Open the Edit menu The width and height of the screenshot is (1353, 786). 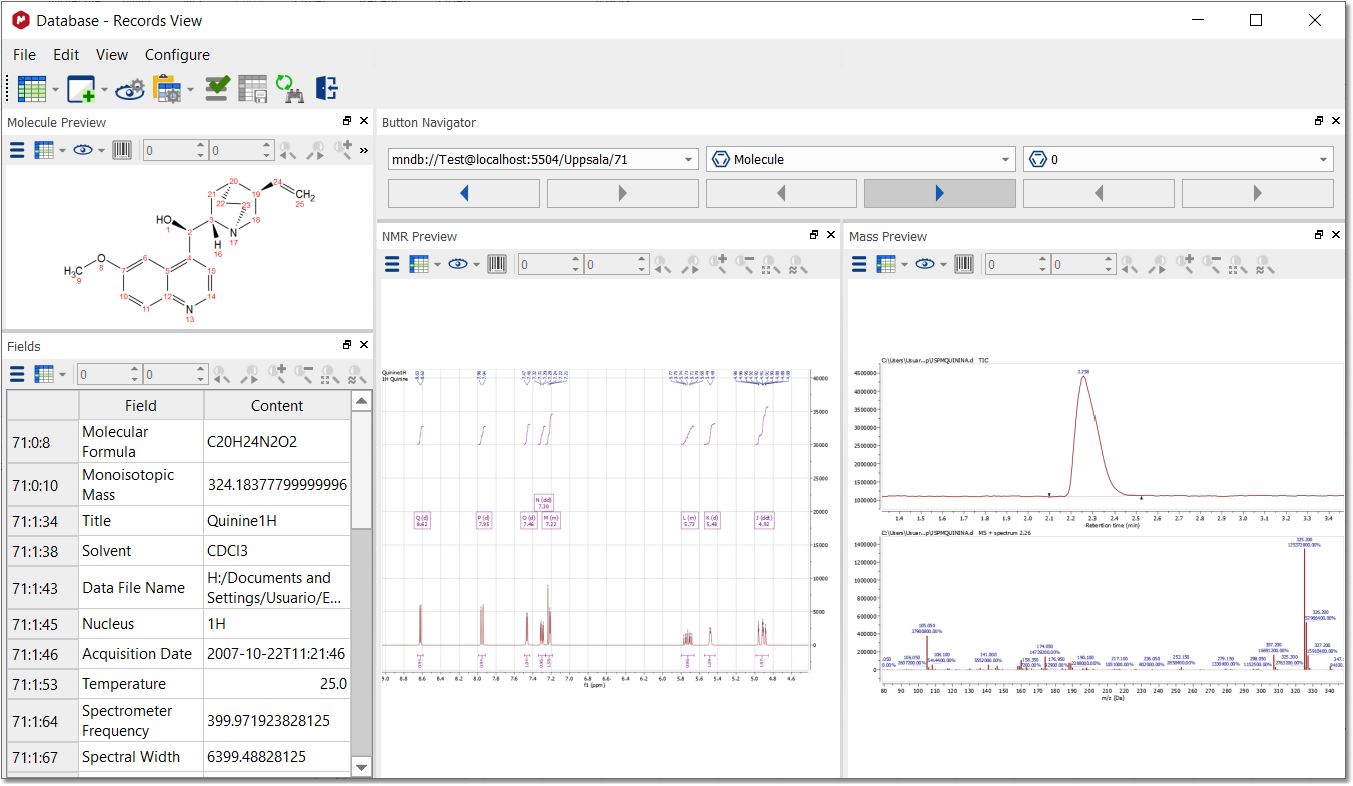[66, 55]
